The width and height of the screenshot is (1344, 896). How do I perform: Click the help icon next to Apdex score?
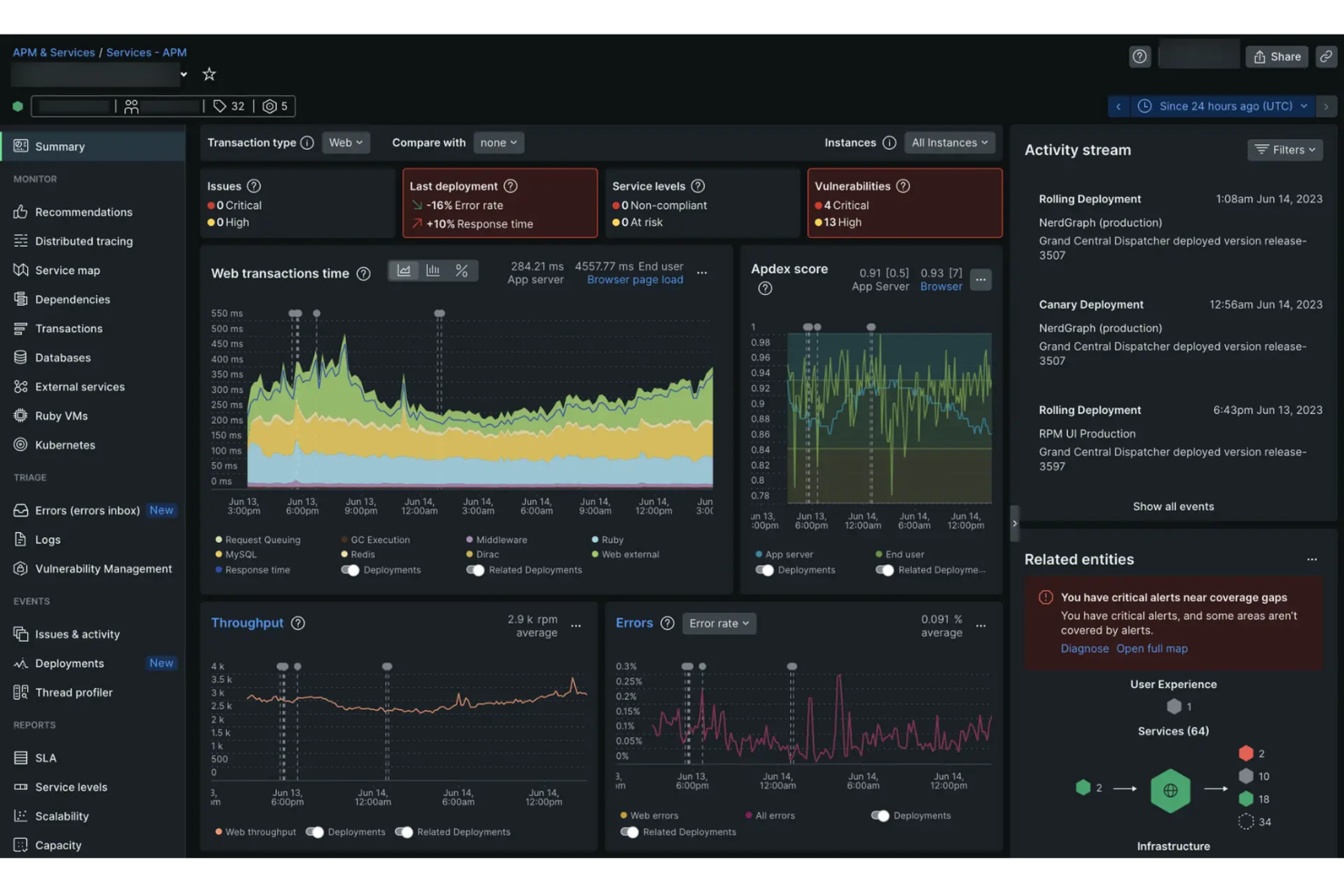click(765, 289)
